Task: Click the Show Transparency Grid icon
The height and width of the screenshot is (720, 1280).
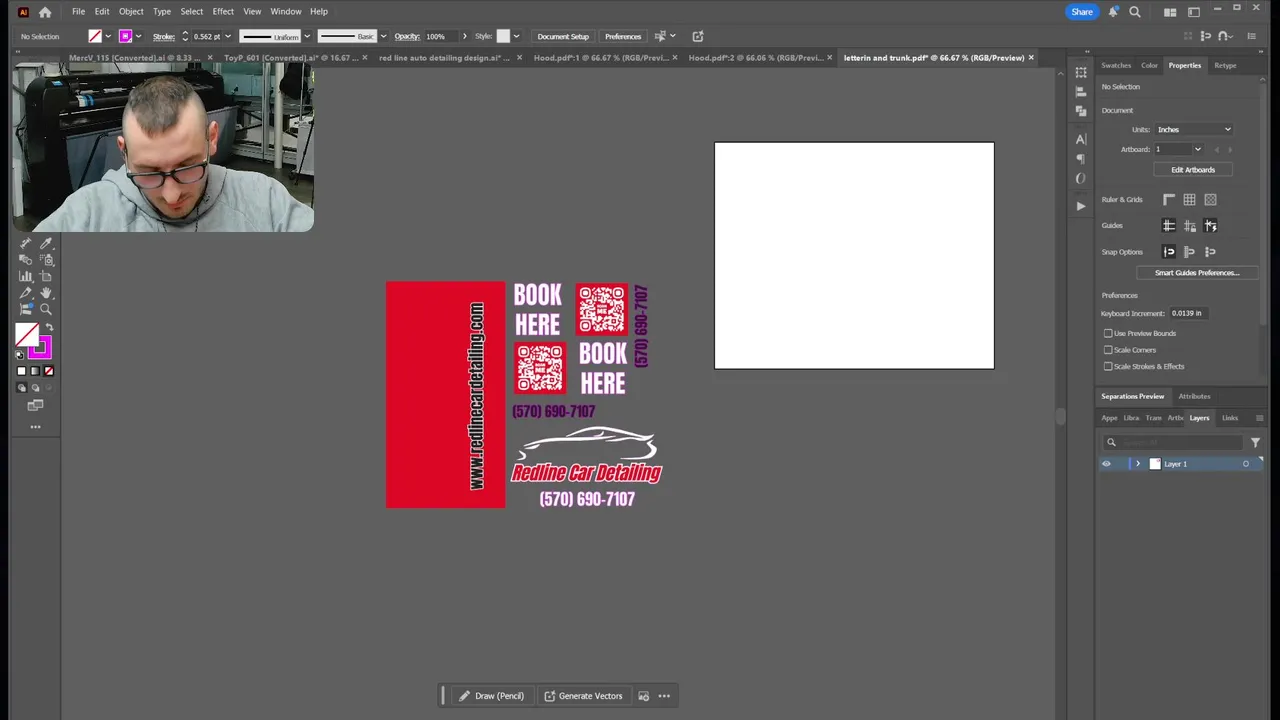Action: point(1210,200)
